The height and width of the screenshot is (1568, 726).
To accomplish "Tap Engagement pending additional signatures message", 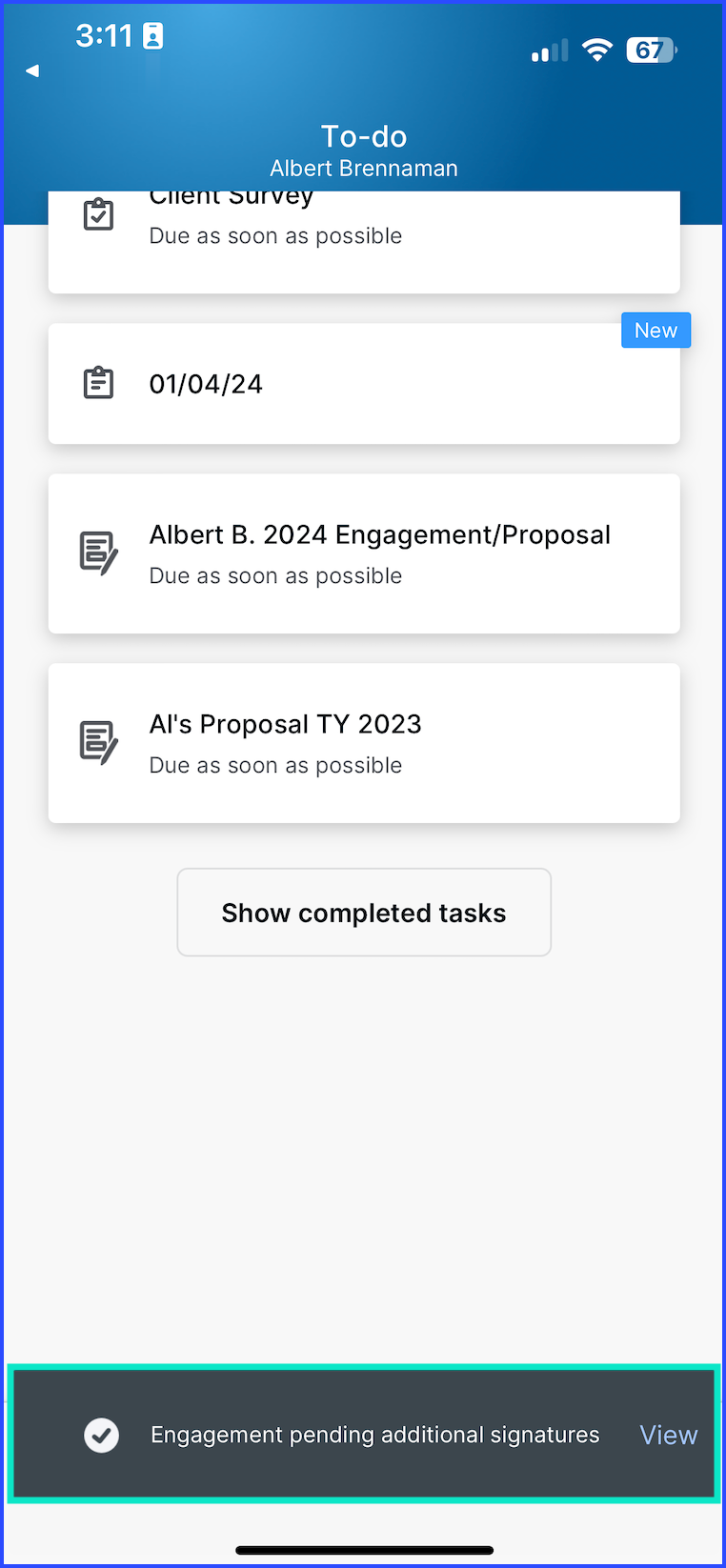I will (x=375, y=1435).
